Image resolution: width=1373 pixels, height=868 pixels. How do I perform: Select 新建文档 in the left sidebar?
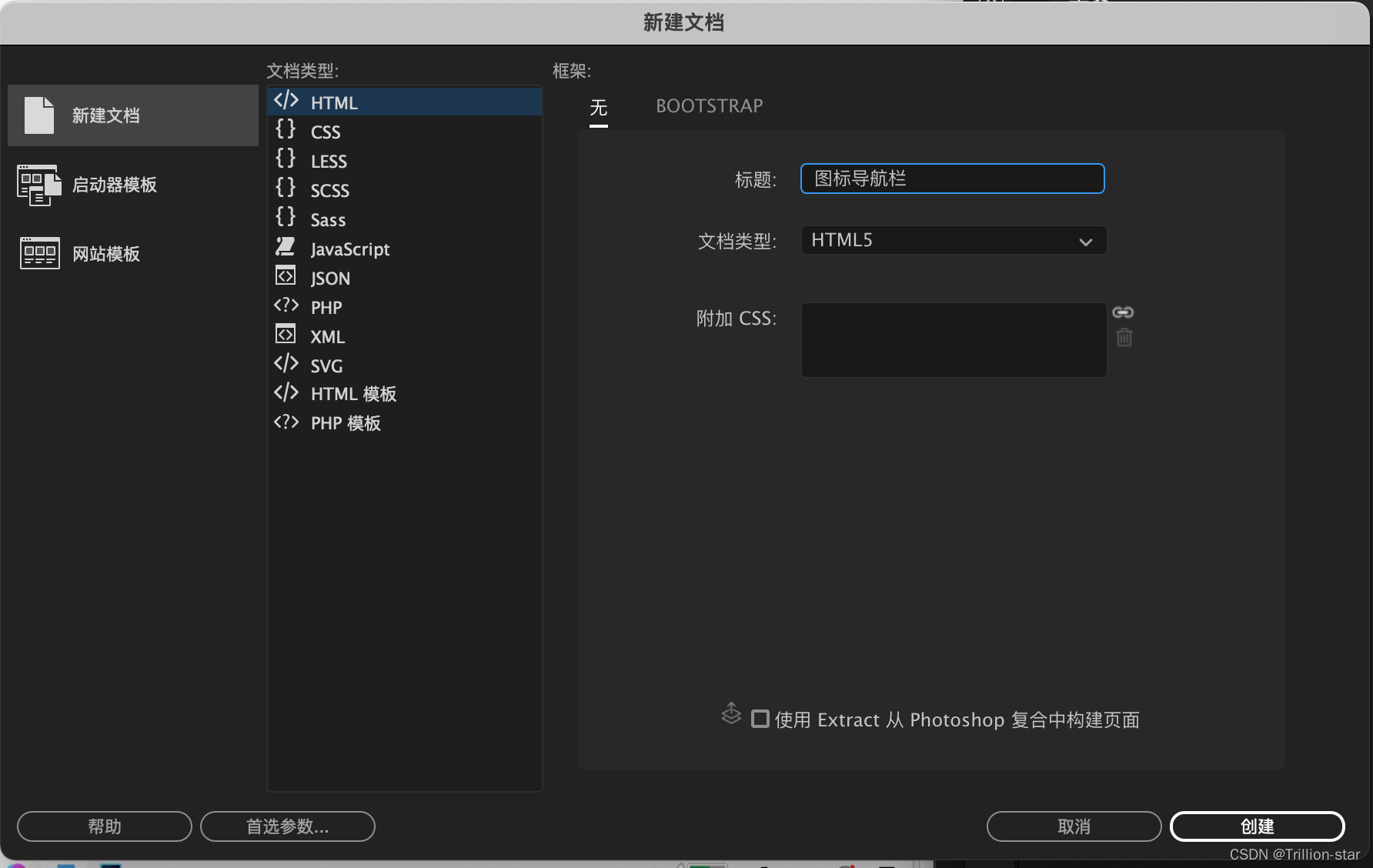(133, 115)
